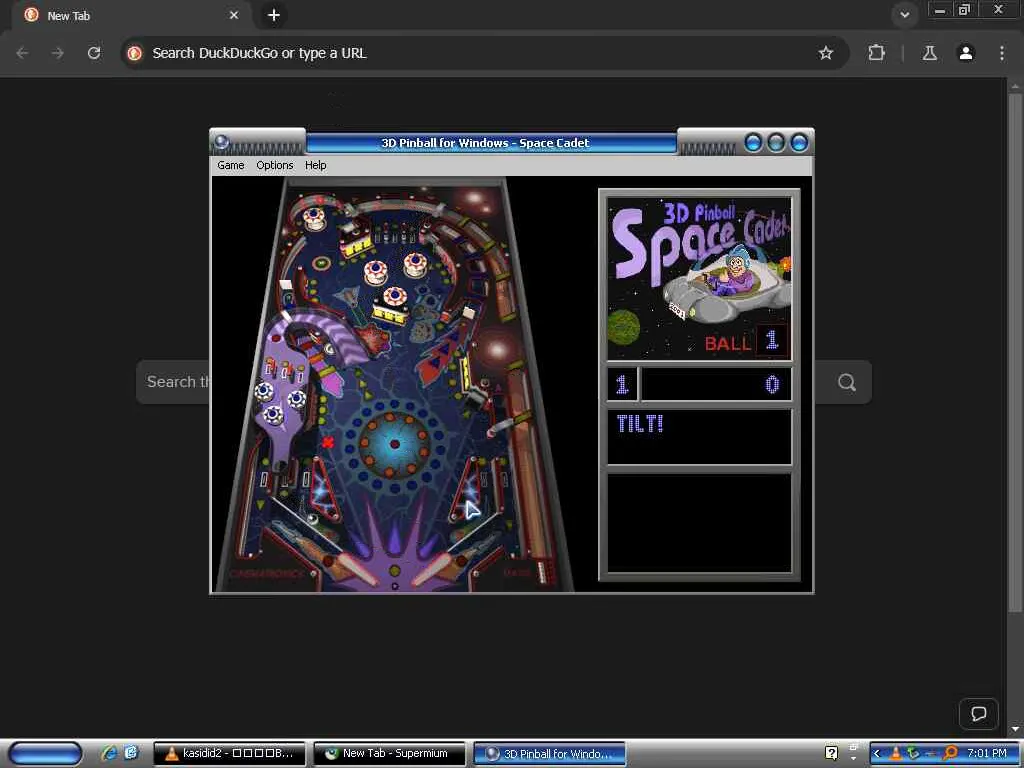Click the browser vertical scrollbar
This screenshot has height=768, width=1024.
(1015, 353)
